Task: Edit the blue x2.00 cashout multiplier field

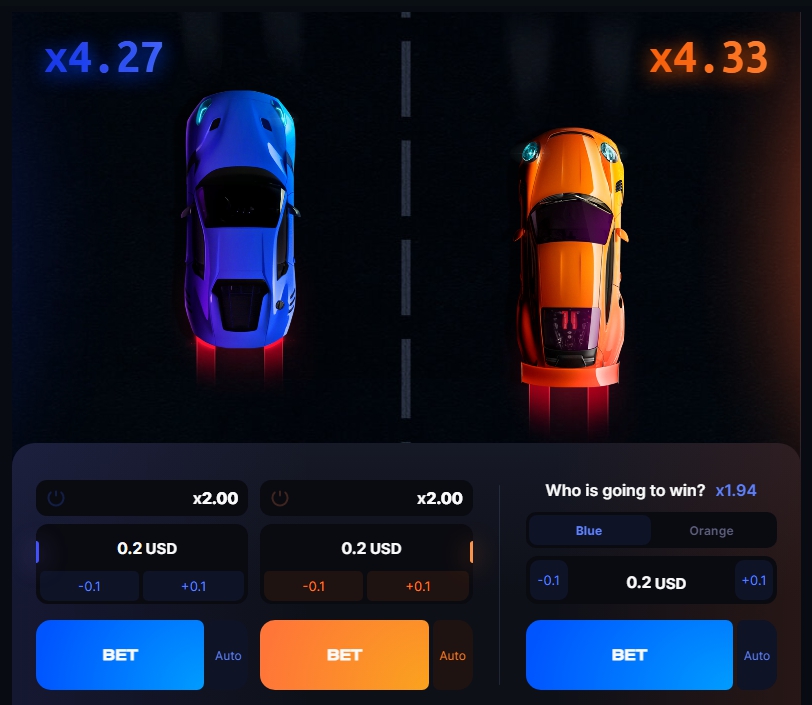Action: pyautogui.click(x=142, y=498)
